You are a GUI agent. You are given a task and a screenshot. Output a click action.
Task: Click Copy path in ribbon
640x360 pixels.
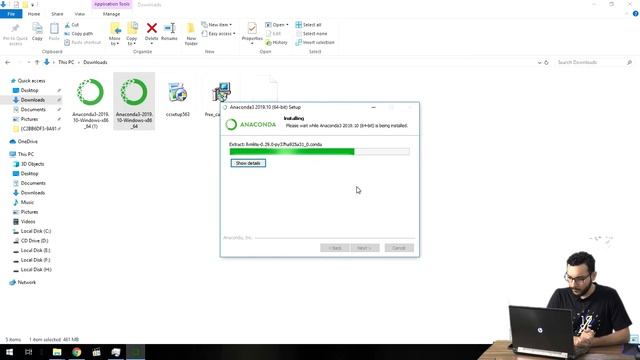point(79,33)
